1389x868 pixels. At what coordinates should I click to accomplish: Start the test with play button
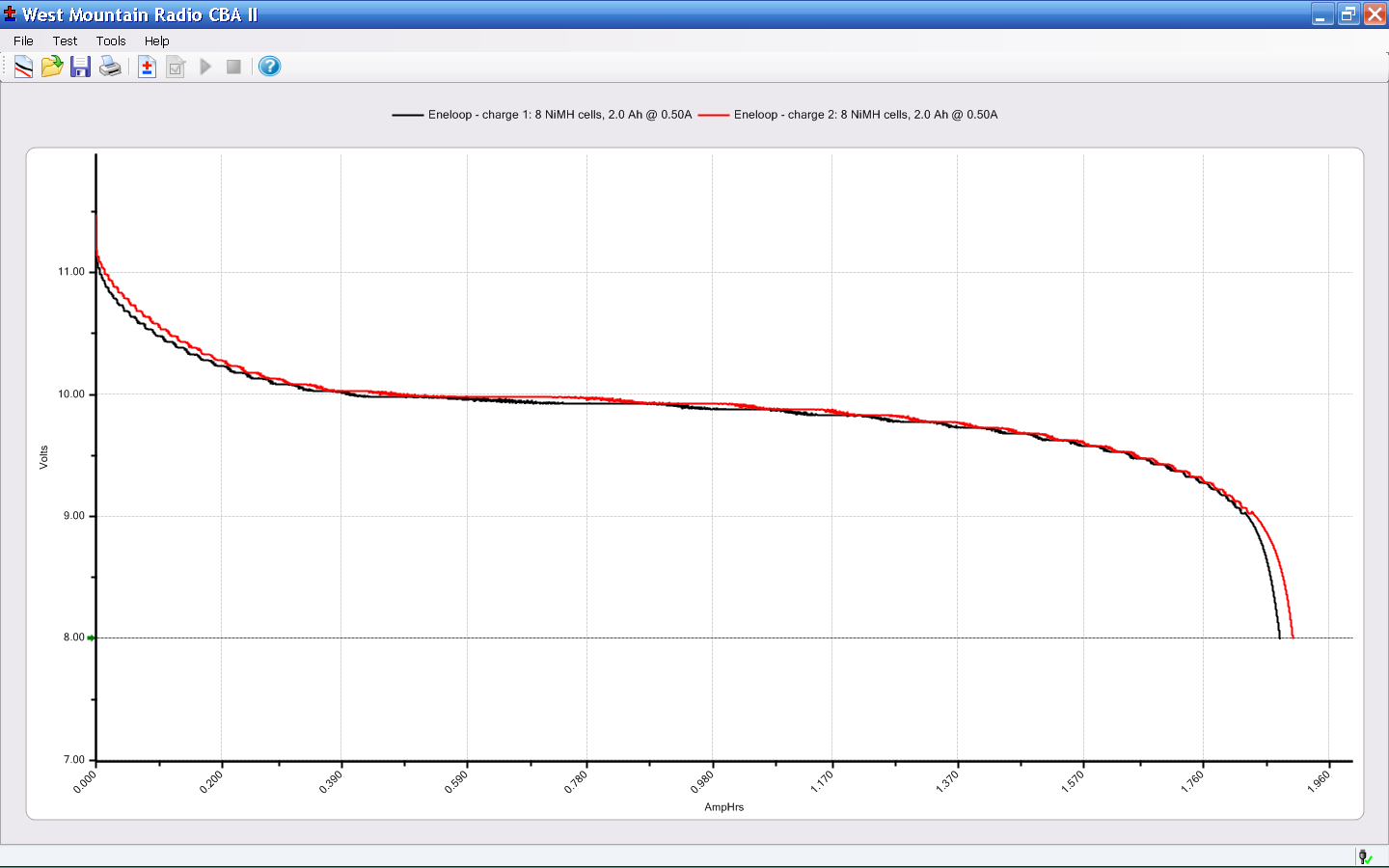point(205,67)
